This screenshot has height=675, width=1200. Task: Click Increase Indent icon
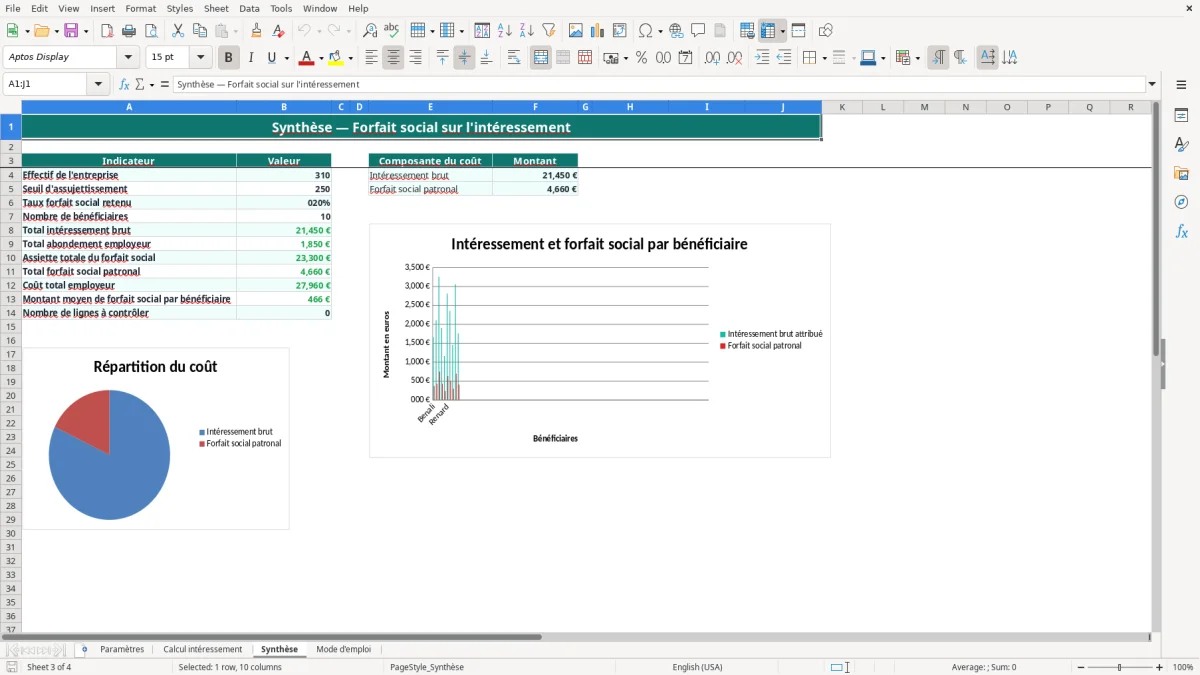[x=762, y=58]
